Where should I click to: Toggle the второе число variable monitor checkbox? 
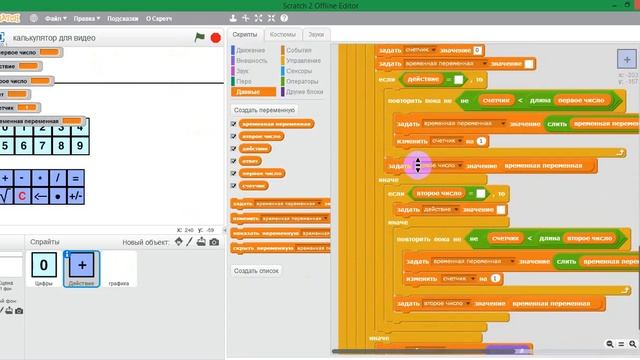[233, 136]
